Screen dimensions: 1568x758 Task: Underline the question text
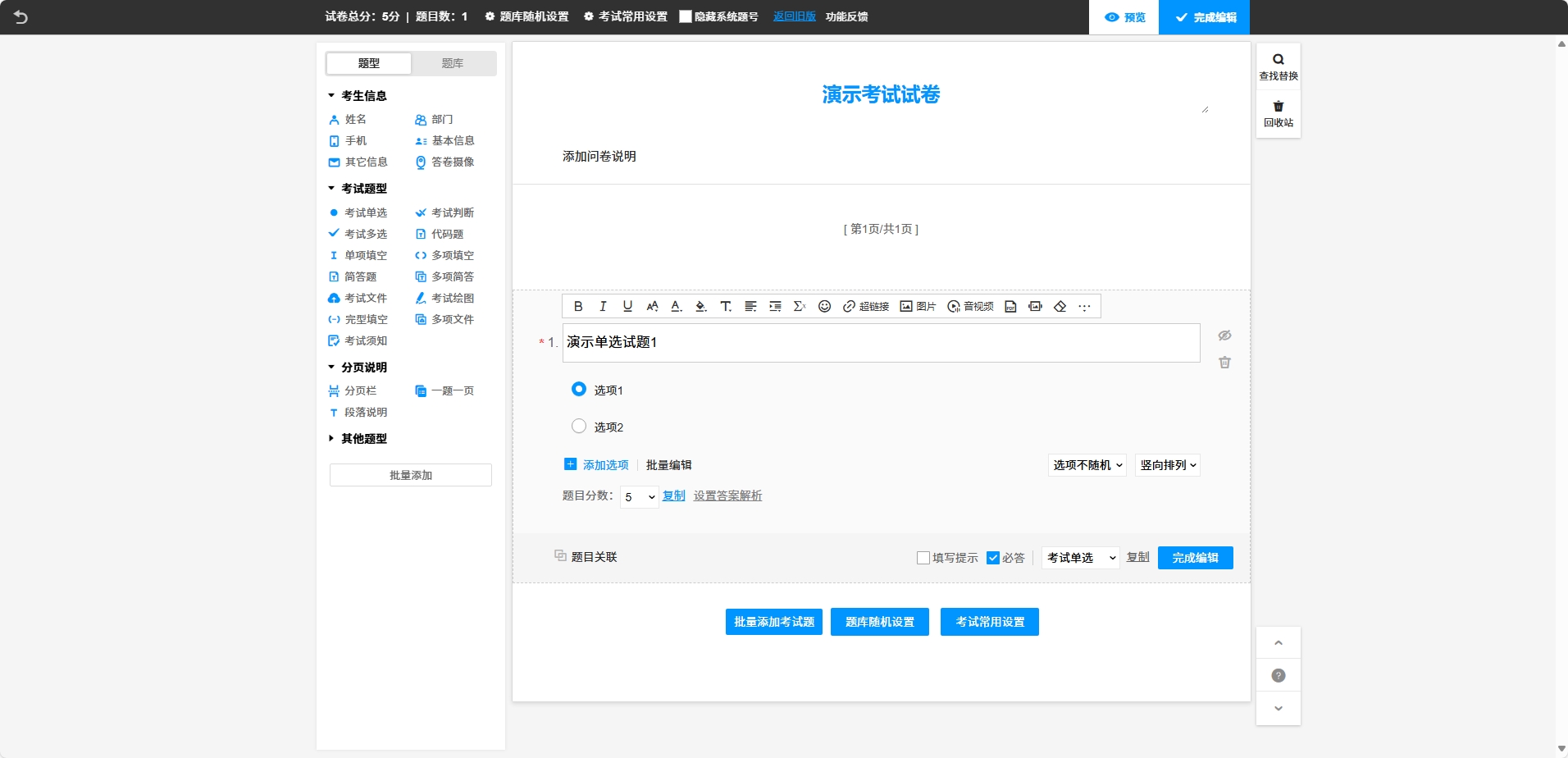pos(627,306)
